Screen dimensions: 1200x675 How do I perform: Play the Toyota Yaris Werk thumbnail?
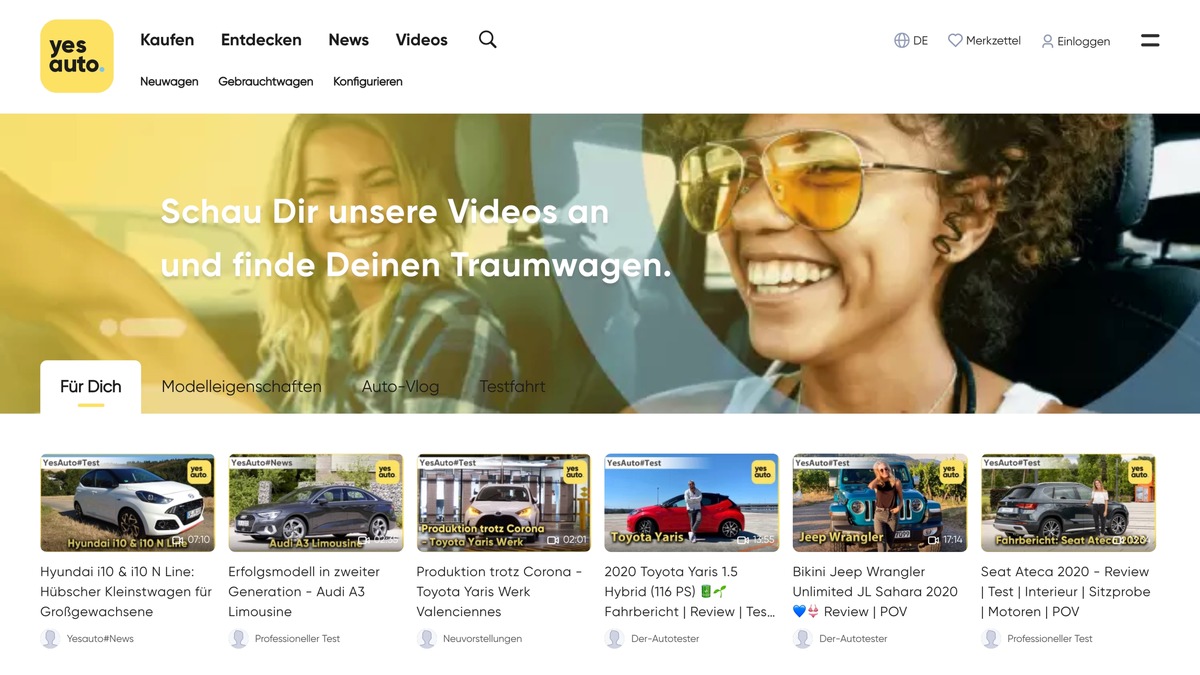coord(503,503)
